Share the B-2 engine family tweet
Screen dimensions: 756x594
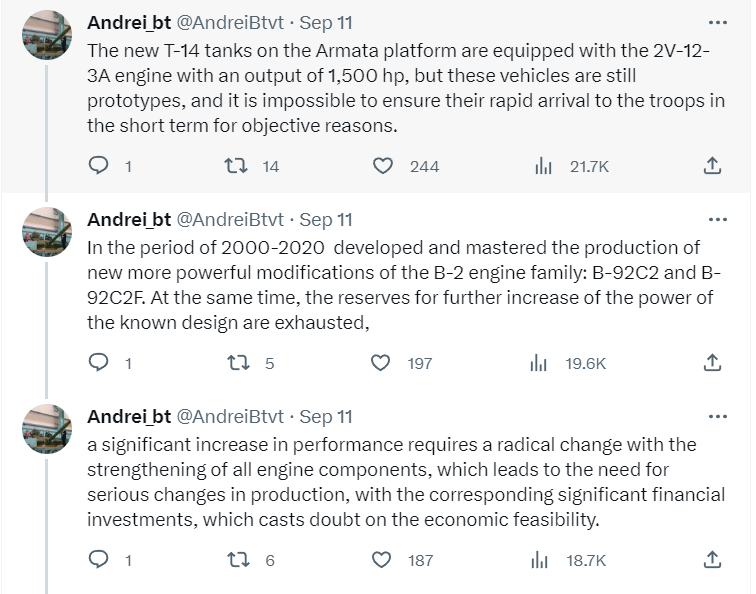pyautogui.click(x=713, y=363)
